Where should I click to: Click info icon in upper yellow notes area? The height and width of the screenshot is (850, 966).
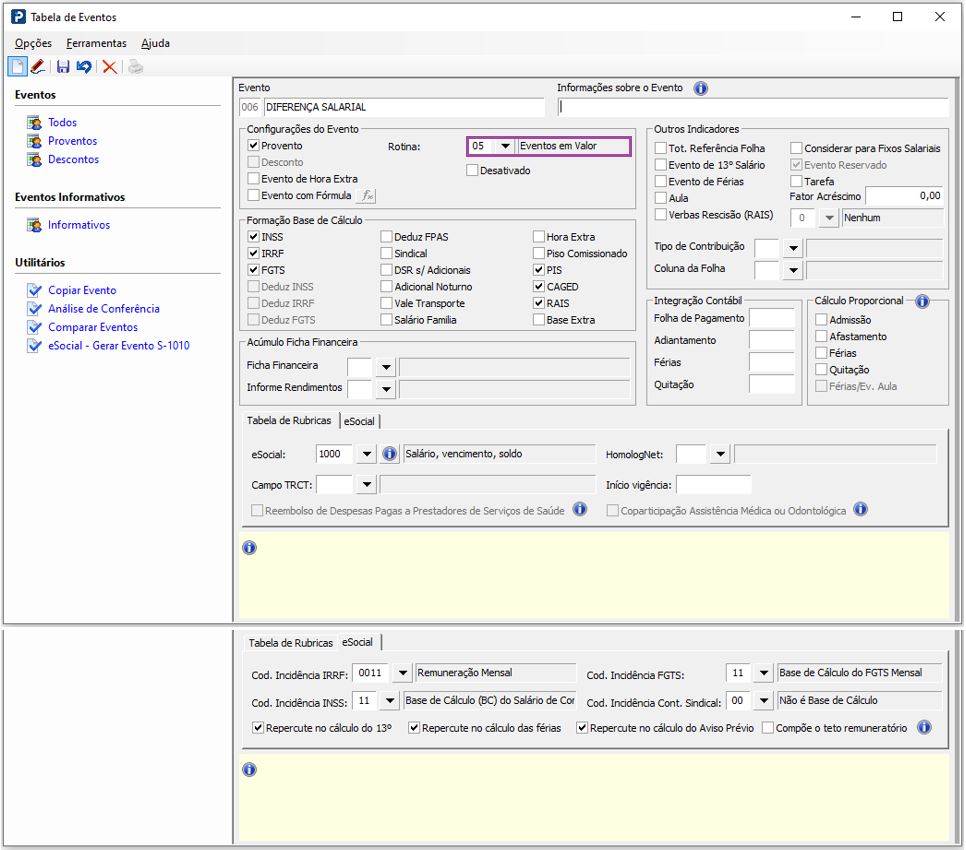tap(250, 548)
